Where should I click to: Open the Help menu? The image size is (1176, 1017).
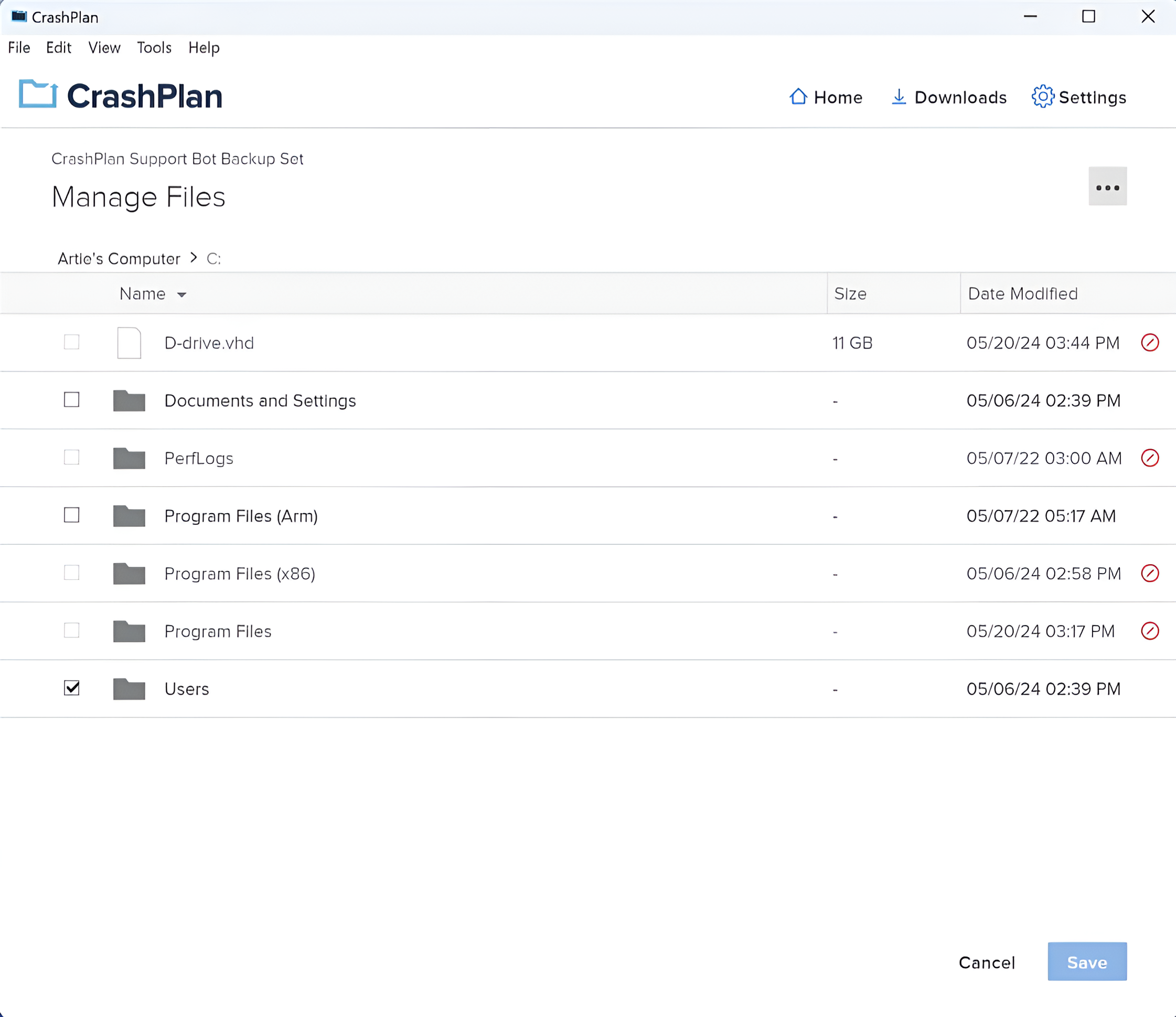204,48
